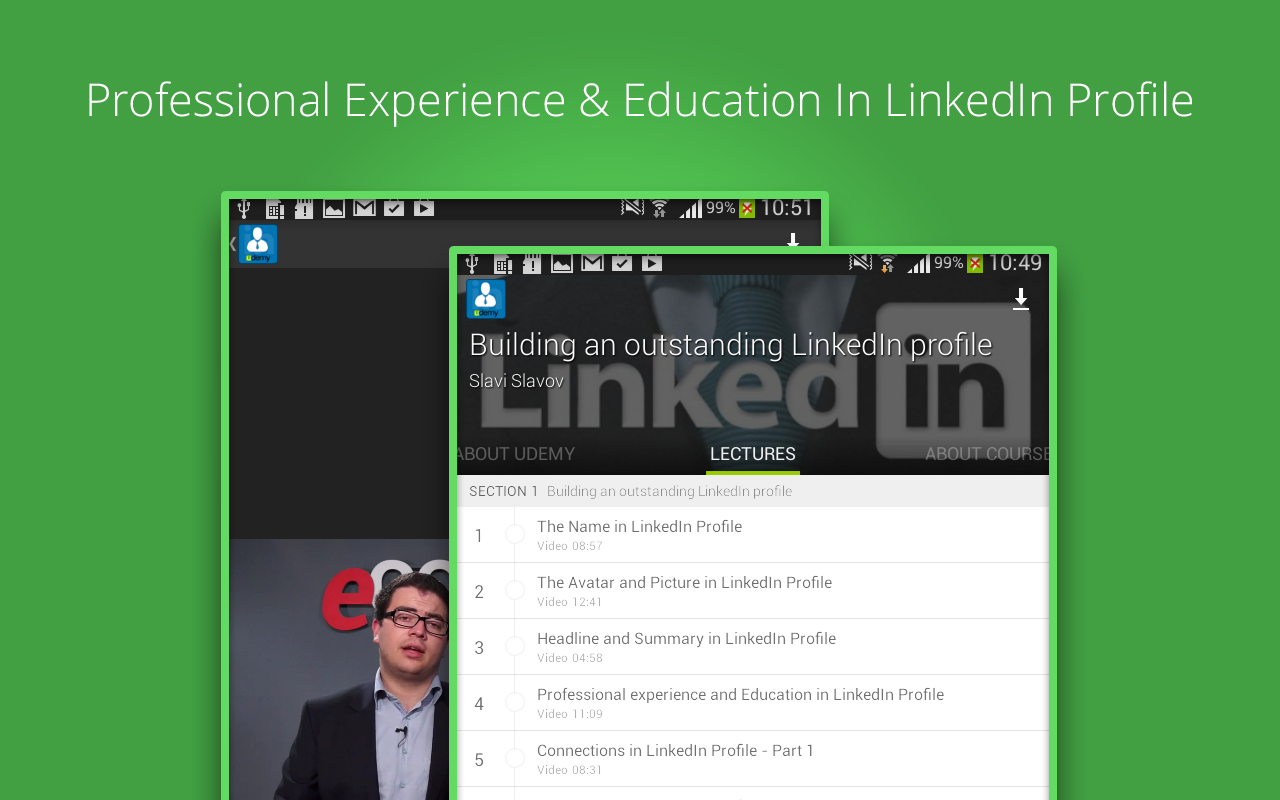Switch to the ABOUT COURSE tab
The height and width of the screenshot is (800, 1280).
pyautogui.click(x=986, y=454)
